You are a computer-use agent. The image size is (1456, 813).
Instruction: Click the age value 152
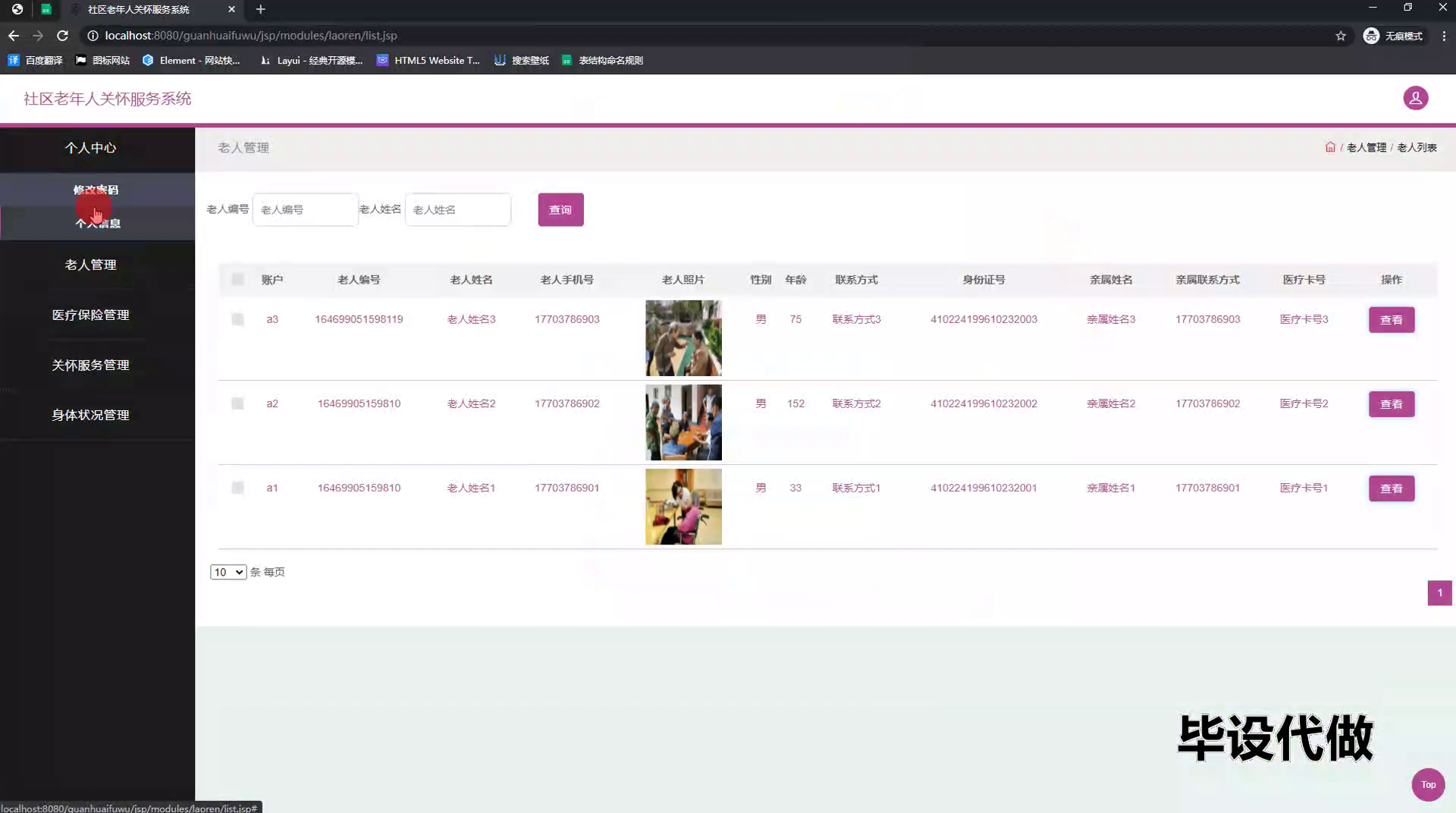(795, 403)
